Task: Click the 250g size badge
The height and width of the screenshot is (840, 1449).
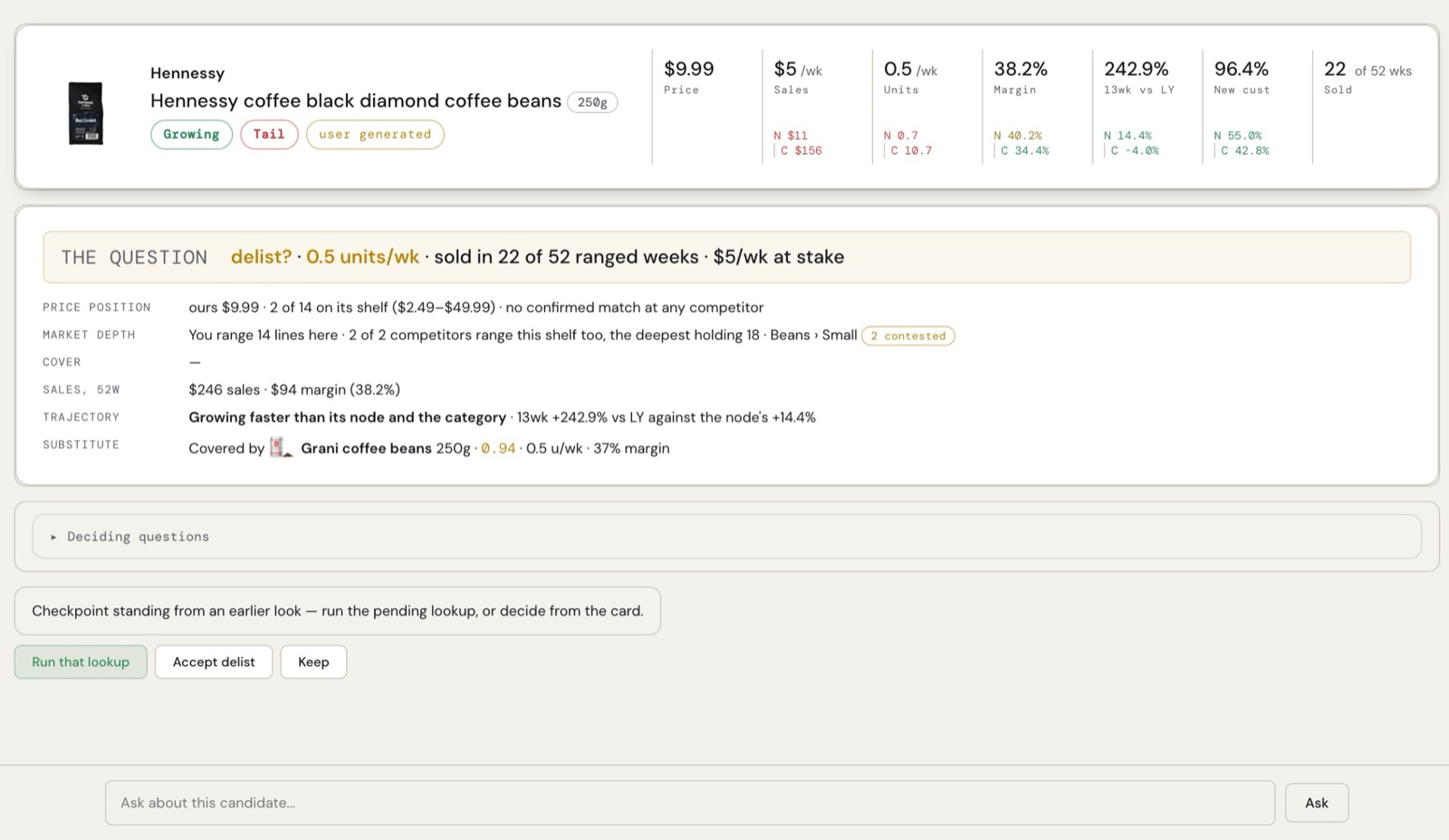Action: click(x=592, y=102)
